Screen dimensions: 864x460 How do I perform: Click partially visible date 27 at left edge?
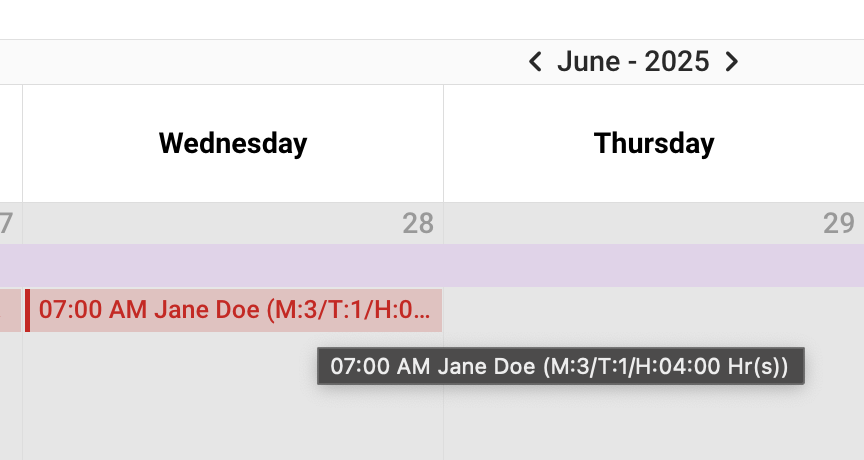(x=6, y=223)
